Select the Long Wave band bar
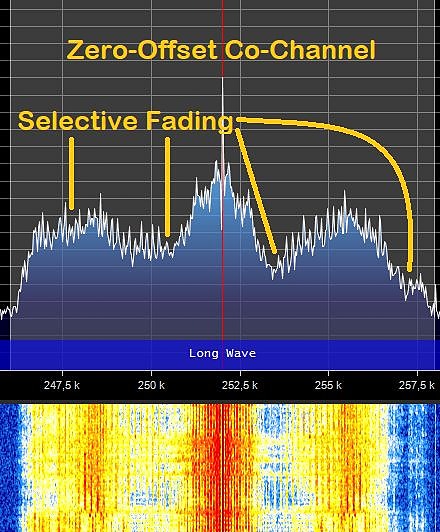The height and width of the screenshot is (532, 440). (x=220, y=355)
